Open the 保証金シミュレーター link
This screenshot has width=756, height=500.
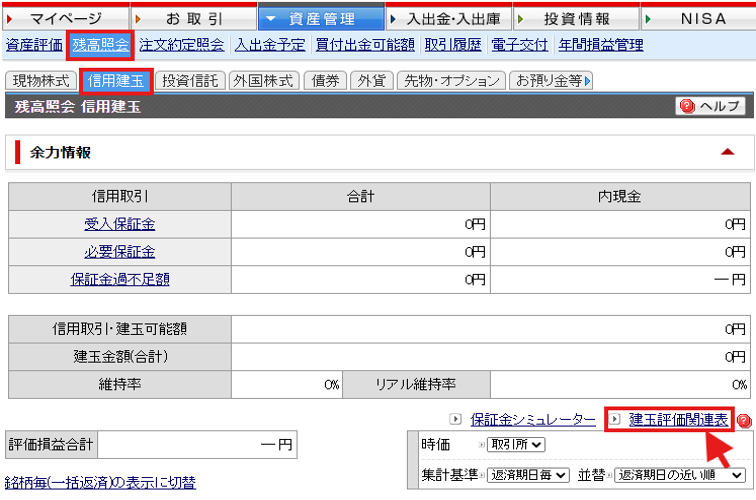[x=533, y=420]
